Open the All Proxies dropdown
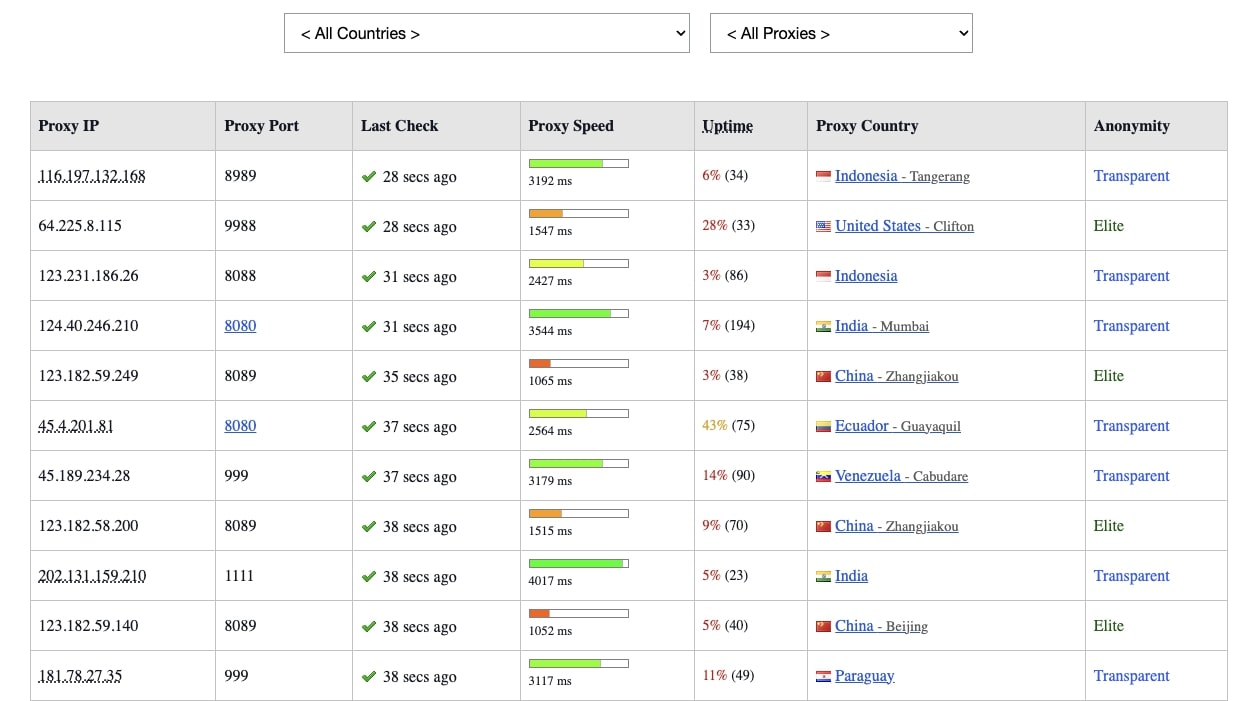 [x=840, y=33]
